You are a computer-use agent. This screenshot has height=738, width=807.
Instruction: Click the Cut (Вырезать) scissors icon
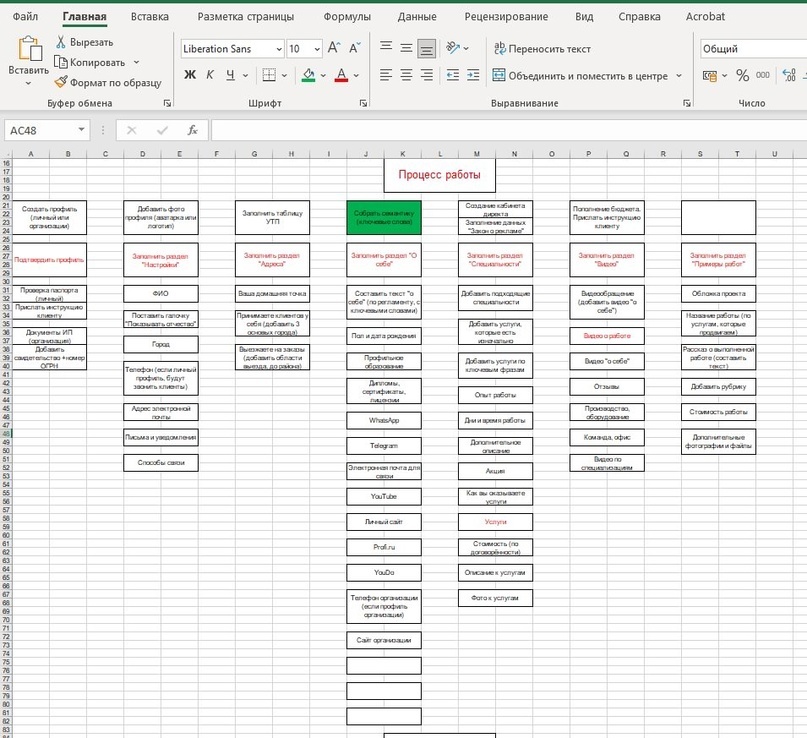coord(61,42)
